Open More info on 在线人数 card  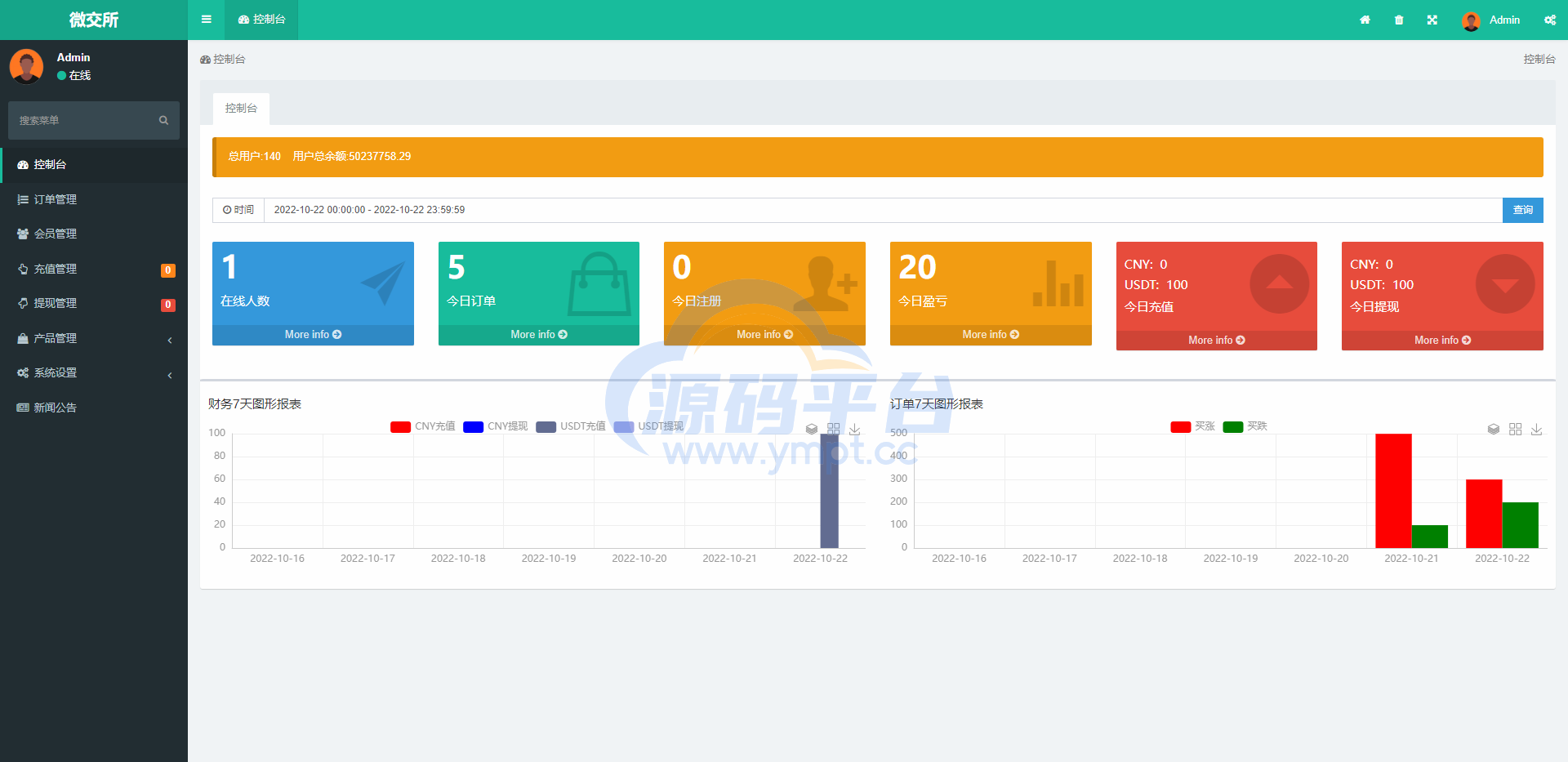coord(313,335)
